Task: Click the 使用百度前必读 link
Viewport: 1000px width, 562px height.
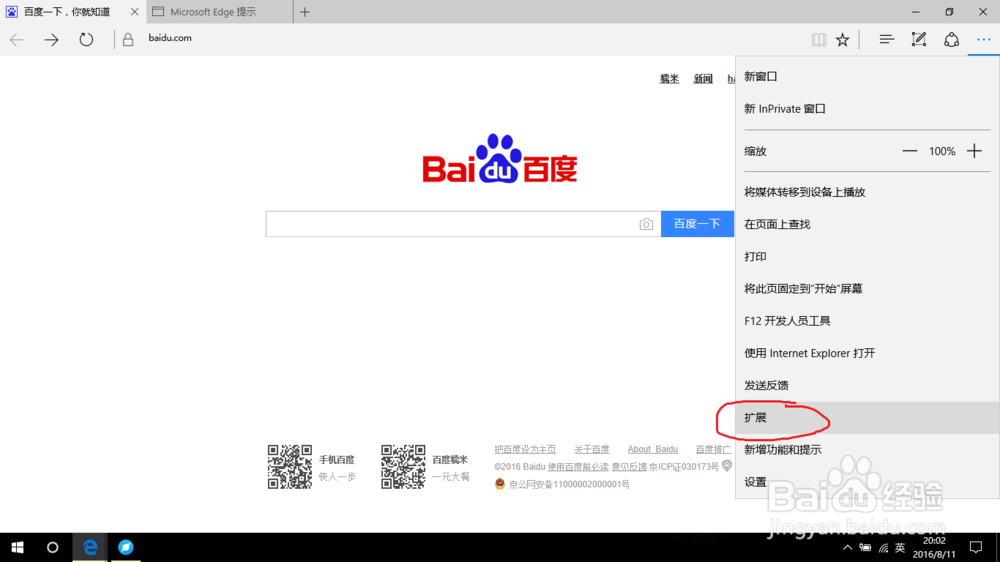Action: click(578, 467)
